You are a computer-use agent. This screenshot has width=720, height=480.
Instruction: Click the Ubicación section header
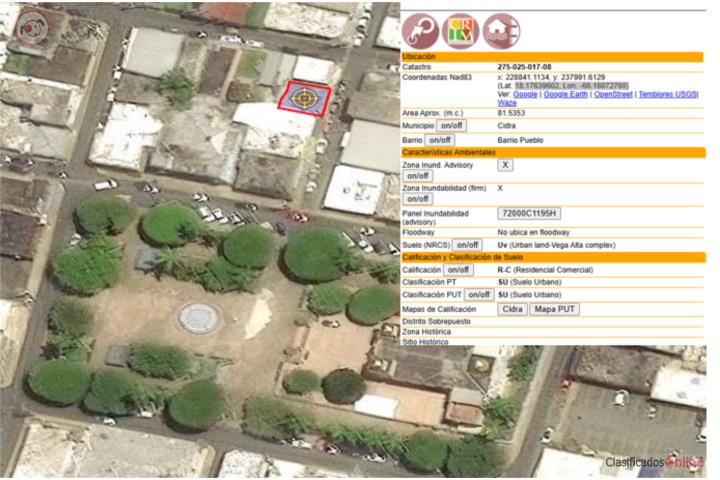(552, 57)
